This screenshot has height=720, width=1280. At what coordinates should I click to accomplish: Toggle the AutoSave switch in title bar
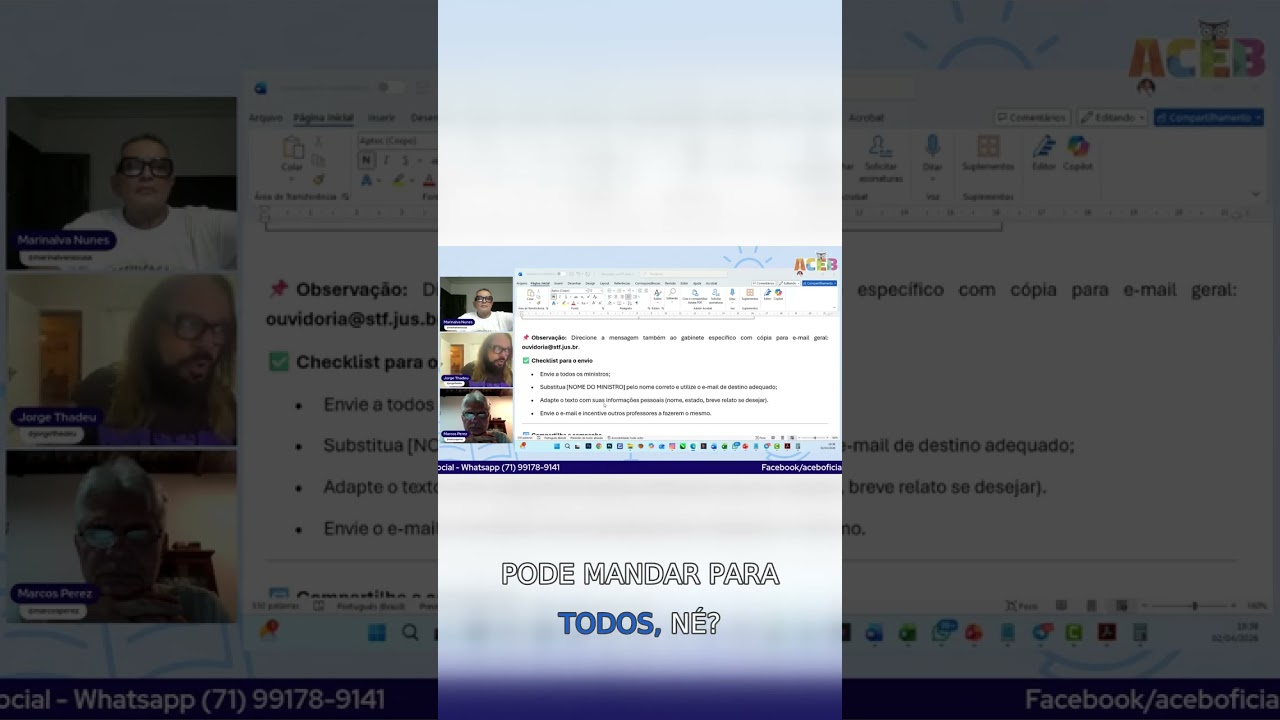coord(560,273)
